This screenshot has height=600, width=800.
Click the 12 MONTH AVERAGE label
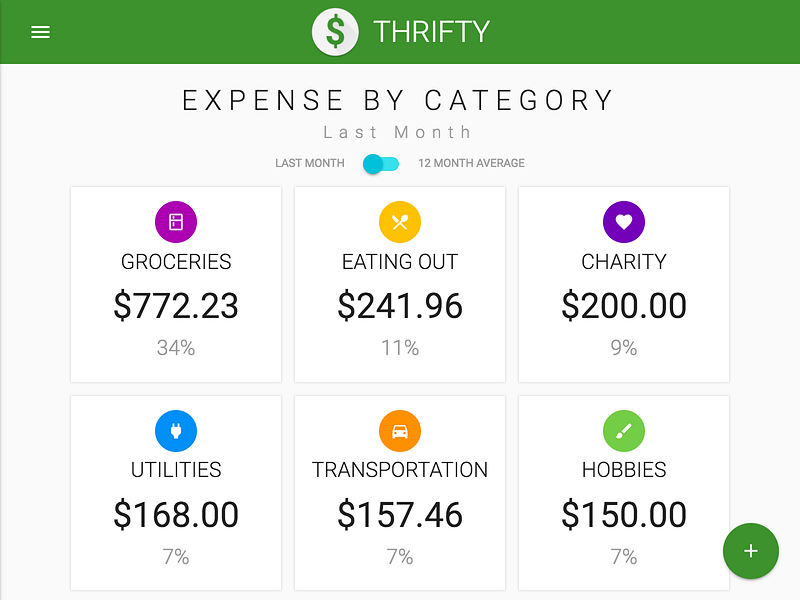[471, 162]
